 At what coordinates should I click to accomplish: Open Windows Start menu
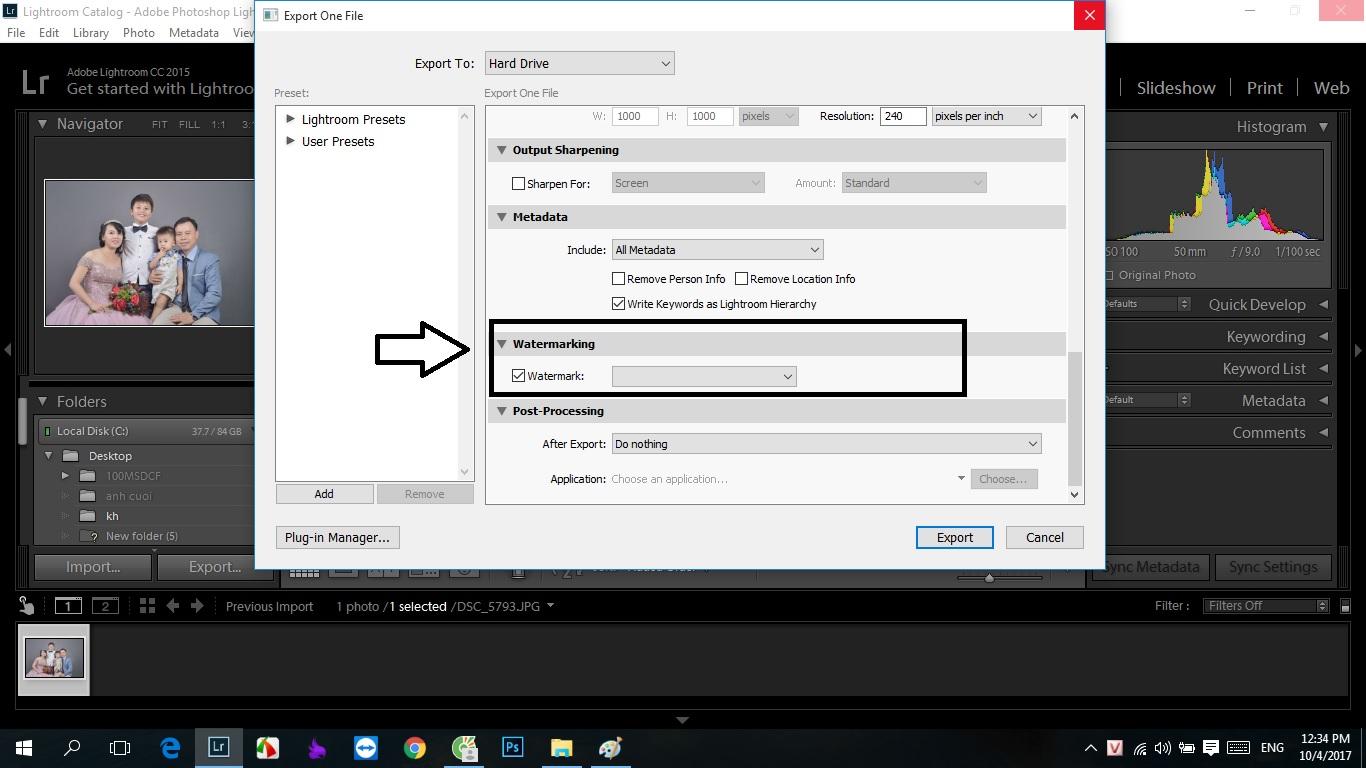tap(24, 747)
